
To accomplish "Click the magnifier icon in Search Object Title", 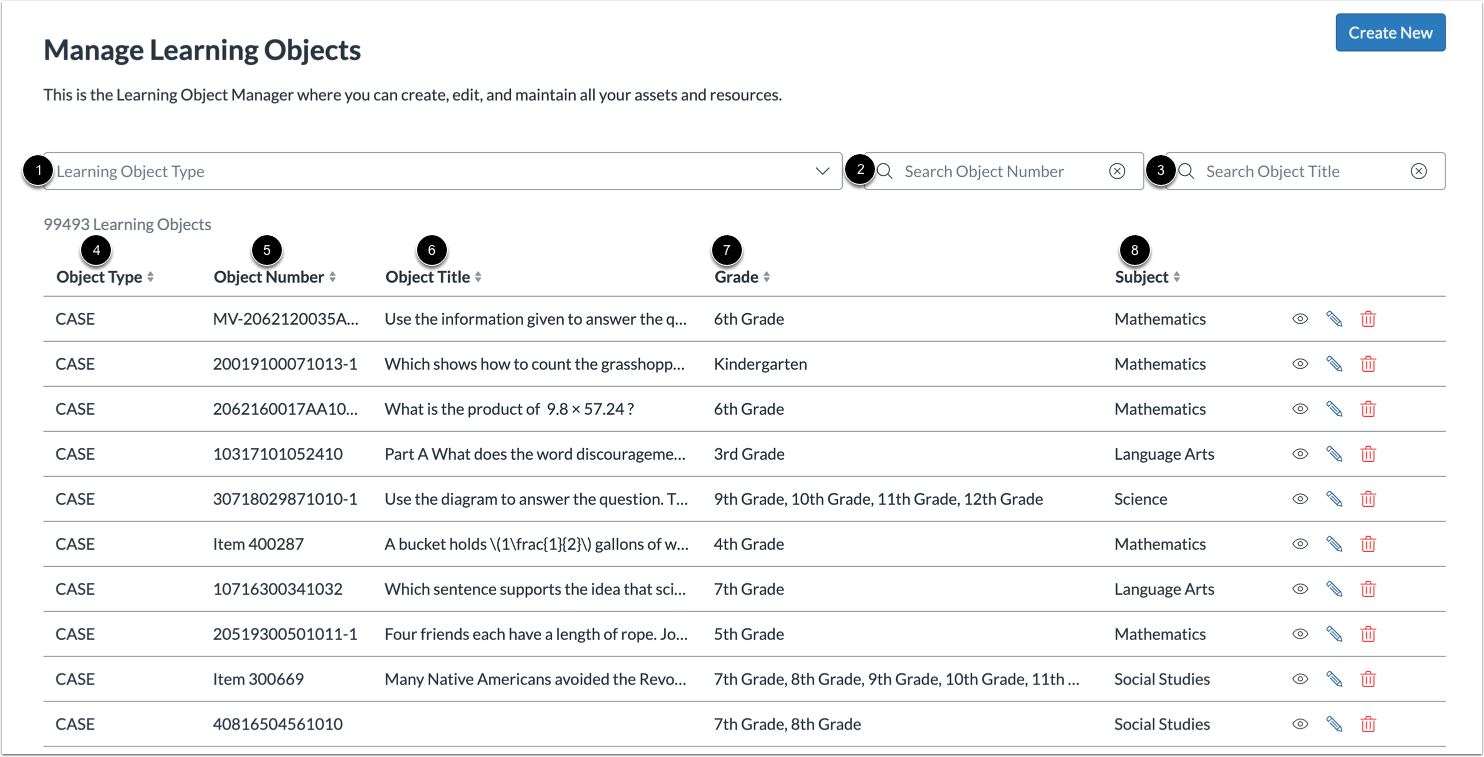I will (x=1186, y=170).
